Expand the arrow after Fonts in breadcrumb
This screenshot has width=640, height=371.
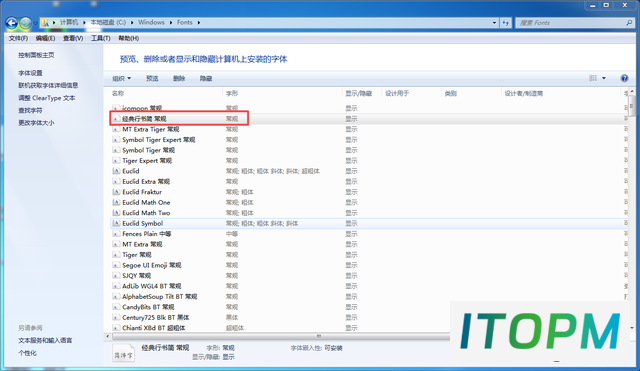[x=199, y=22]
